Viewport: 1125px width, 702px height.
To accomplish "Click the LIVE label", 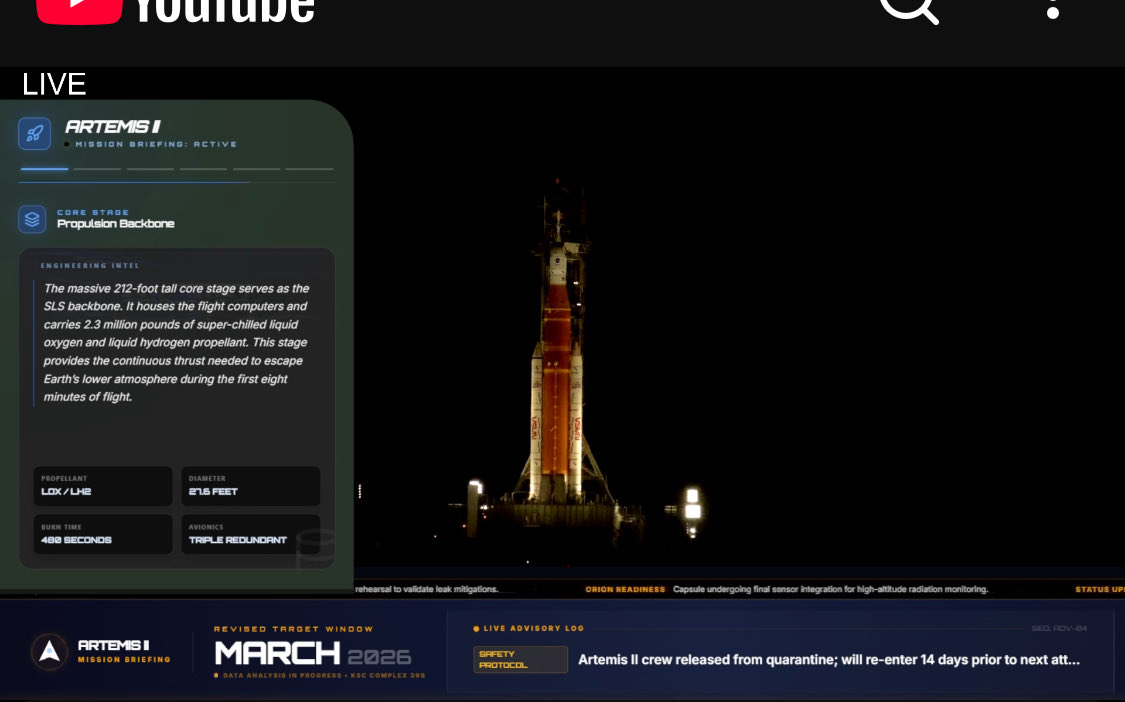I will (54, 85).
